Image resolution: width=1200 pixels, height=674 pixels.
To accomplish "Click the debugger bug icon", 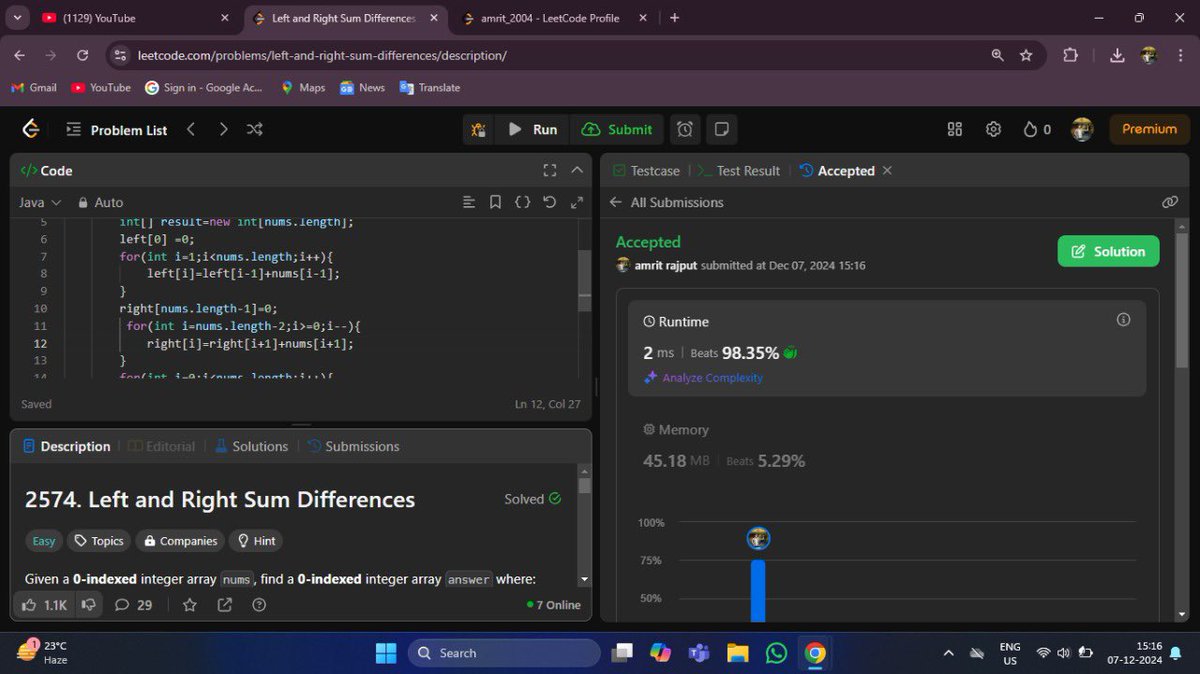I will pyautogui.click(x=479, y=129).
